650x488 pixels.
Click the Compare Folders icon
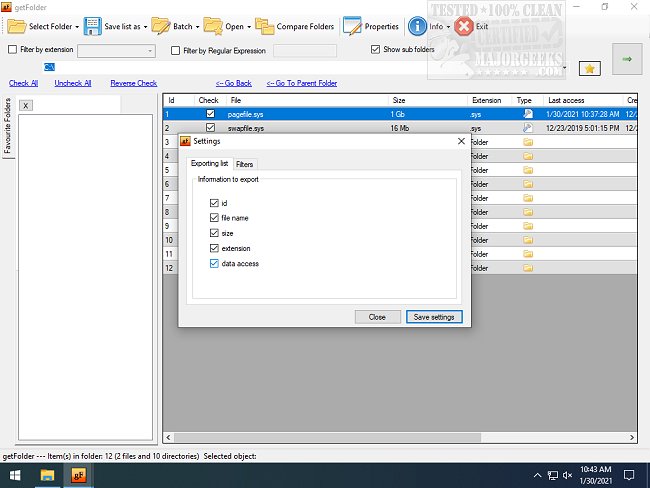click(x=264, y=26)
